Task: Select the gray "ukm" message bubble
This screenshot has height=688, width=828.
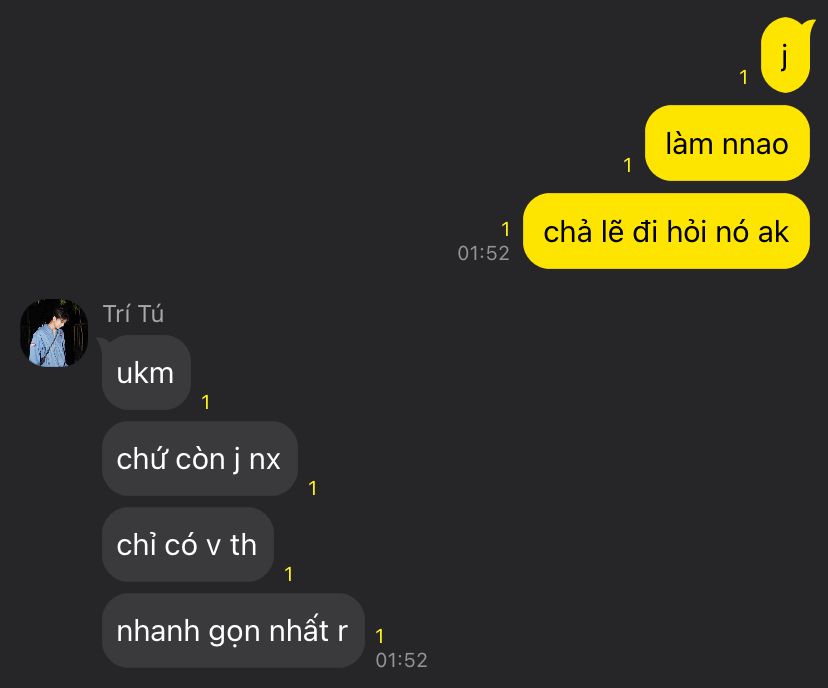Action: tap(146, 373)
